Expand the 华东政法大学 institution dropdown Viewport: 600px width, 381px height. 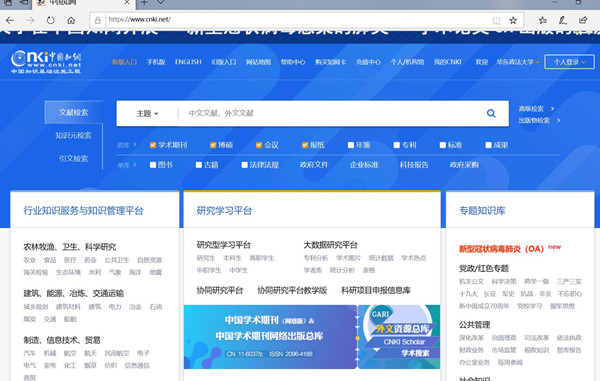pos(518,62)
